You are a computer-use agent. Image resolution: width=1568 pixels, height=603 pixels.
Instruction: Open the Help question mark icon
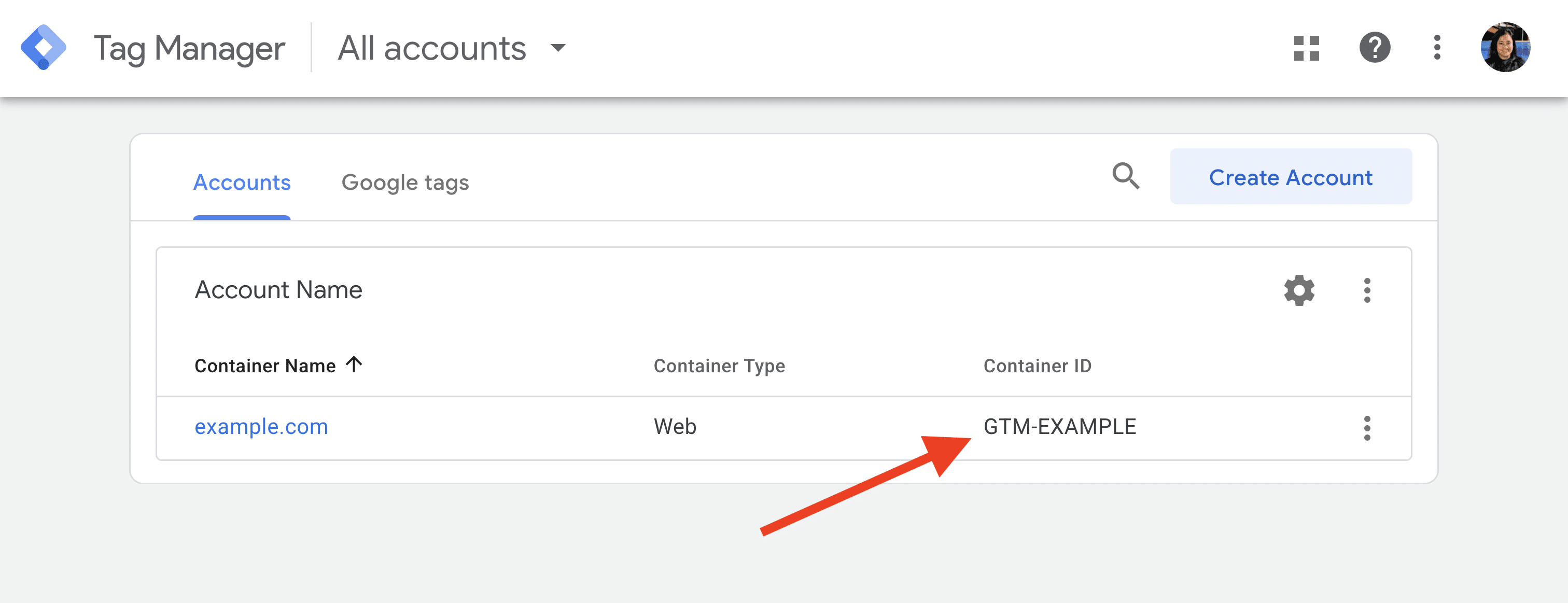click(x=1375, y=48)
